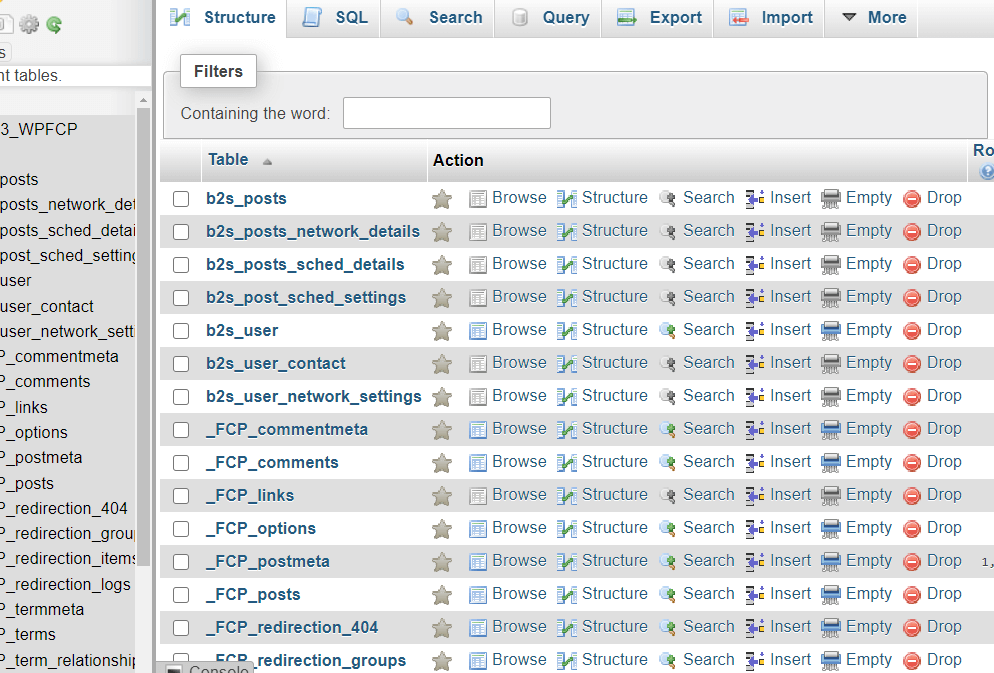The image size is (994, 673).
Task: Click the help icon under Rows column header
Action: tap(986, 171)
